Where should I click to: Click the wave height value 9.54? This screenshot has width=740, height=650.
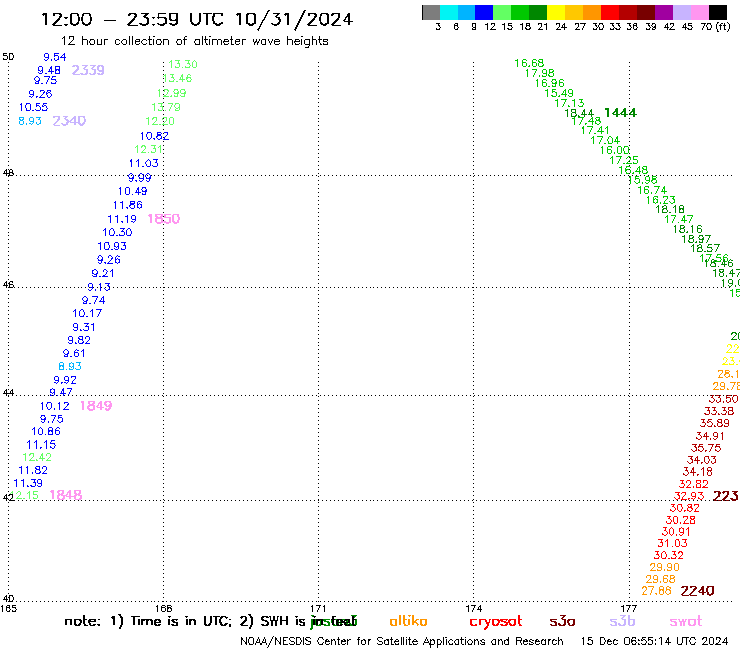[55, 57]
